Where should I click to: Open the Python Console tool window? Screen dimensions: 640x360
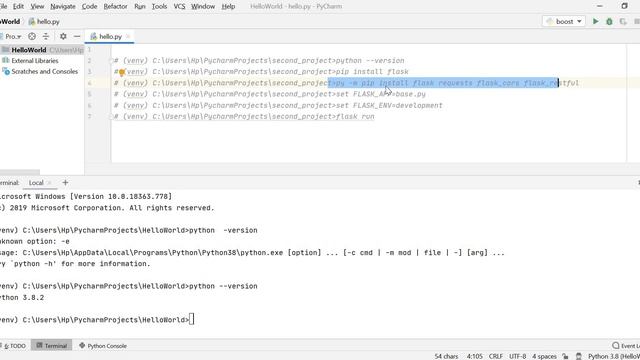click(x=103, y=346)
